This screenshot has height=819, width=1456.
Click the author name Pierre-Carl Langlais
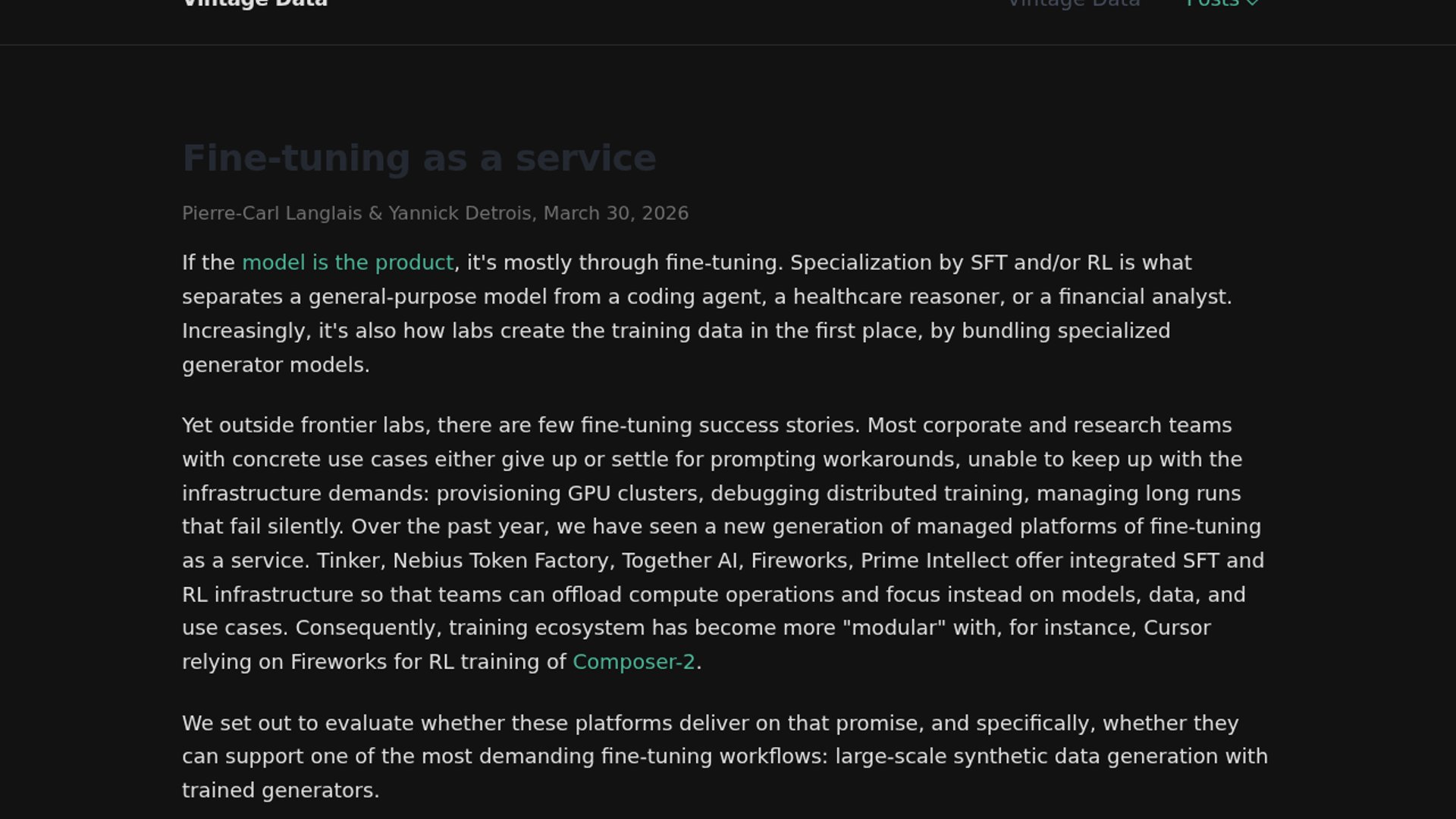pyautogui.click(x=271, y=213)
